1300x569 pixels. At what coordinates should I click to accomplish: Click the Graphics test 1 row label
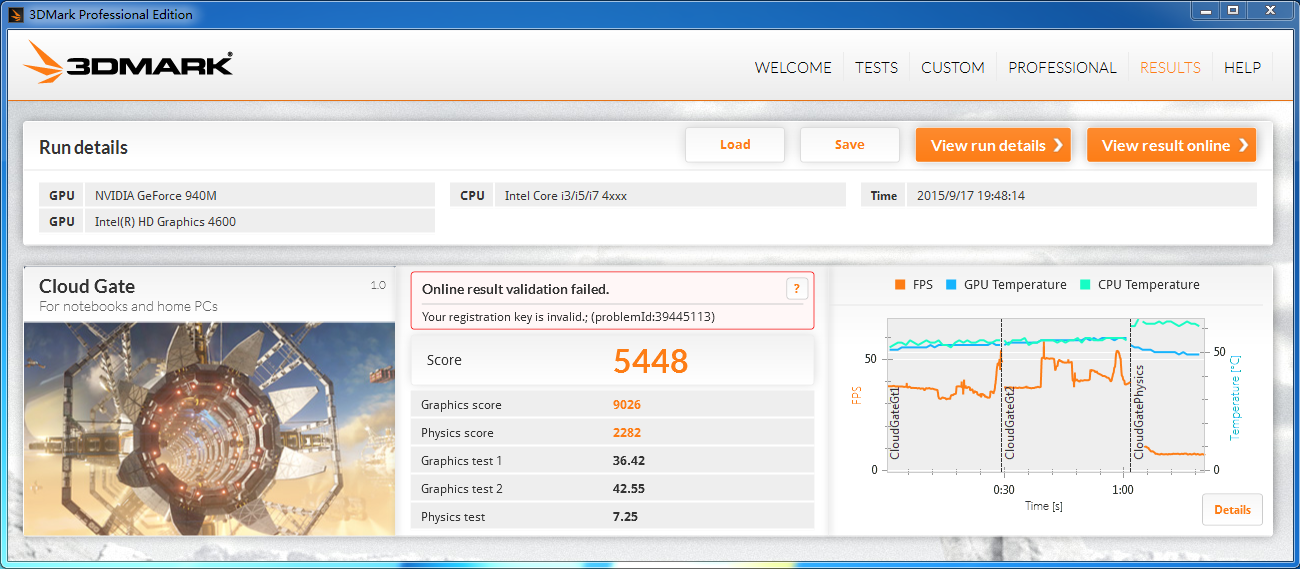pyautogui.click(x=461, y=461)
